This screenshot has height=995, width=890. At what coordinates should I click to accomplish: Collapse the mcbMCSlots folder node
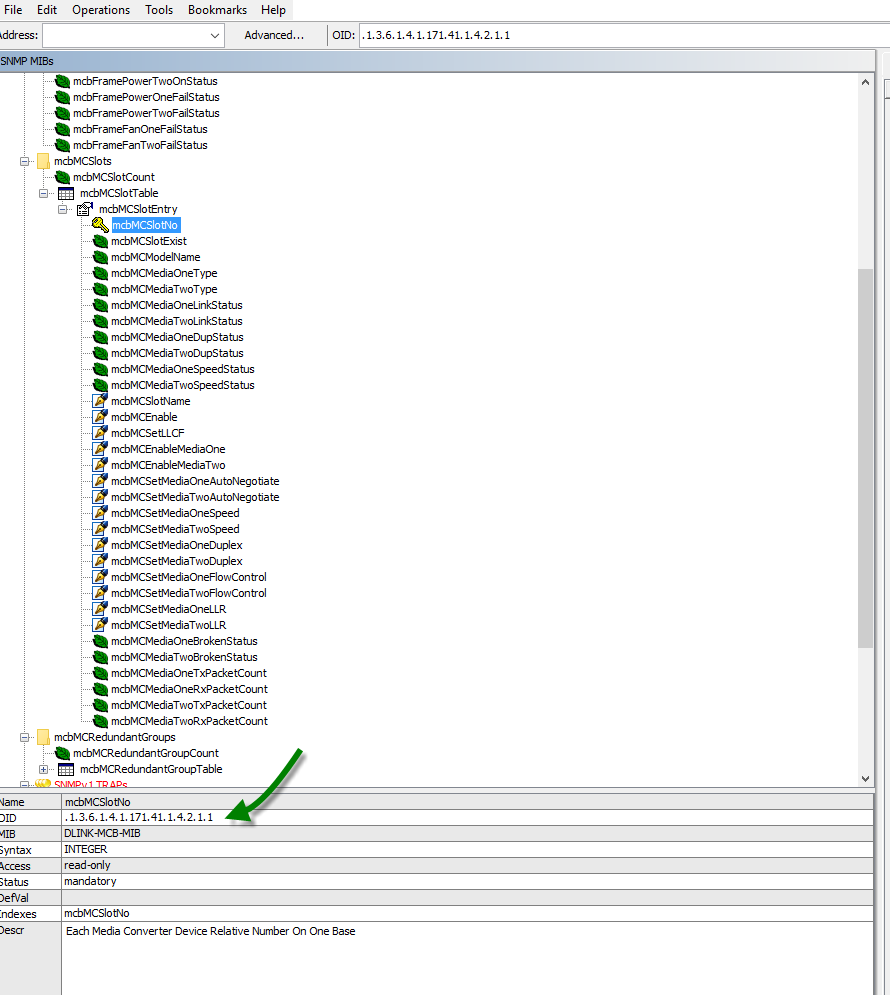25,161
